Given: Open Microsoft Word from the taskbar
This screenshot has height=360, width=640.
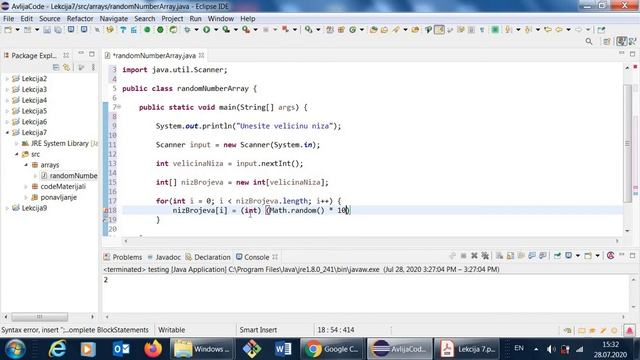Looking at the screenshot, I should click(x=282, y=349).
